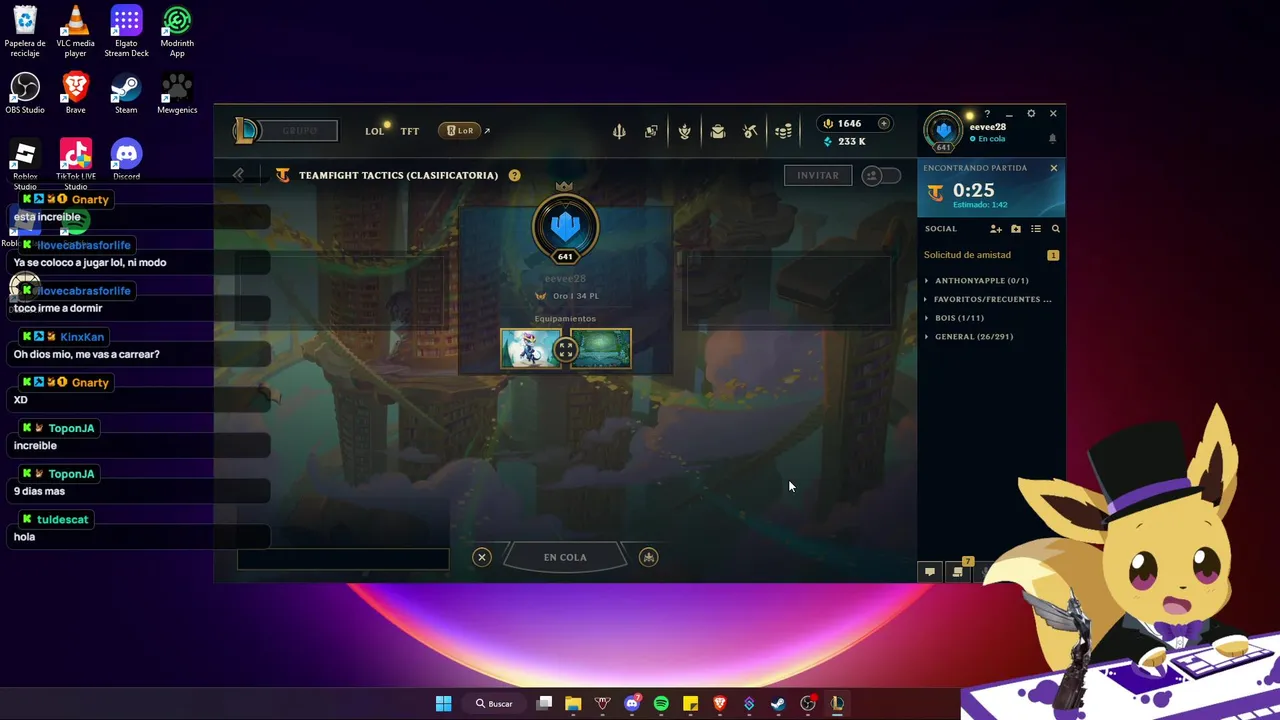Image resolution: width=1280 pixels, height=720 pixels.
Task: Click the INVITAR button
Action: click(x=818, y=175)
